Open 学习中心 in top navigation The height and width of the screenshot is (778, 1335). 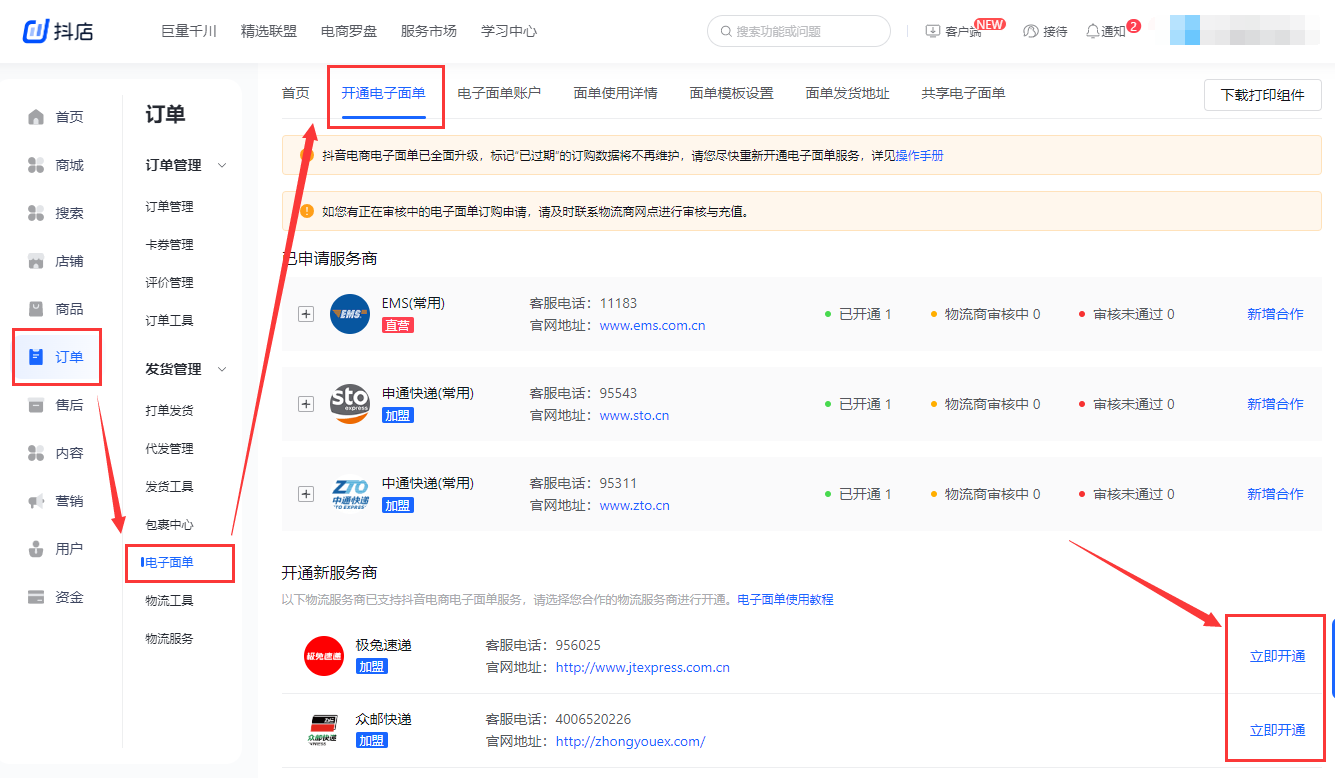(509, 31)
